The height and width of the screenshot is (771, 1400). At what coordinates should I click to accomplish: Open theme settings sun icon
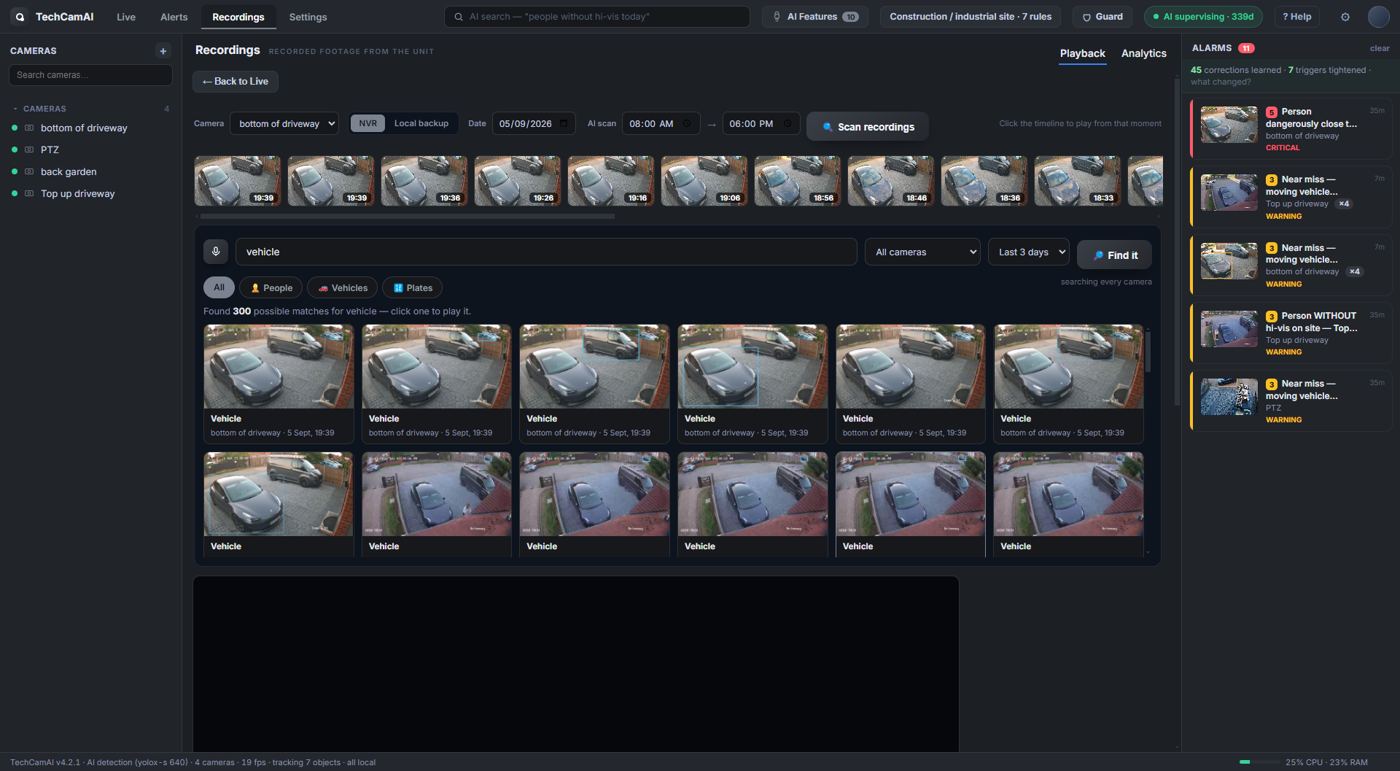(x=1345, y=17)
